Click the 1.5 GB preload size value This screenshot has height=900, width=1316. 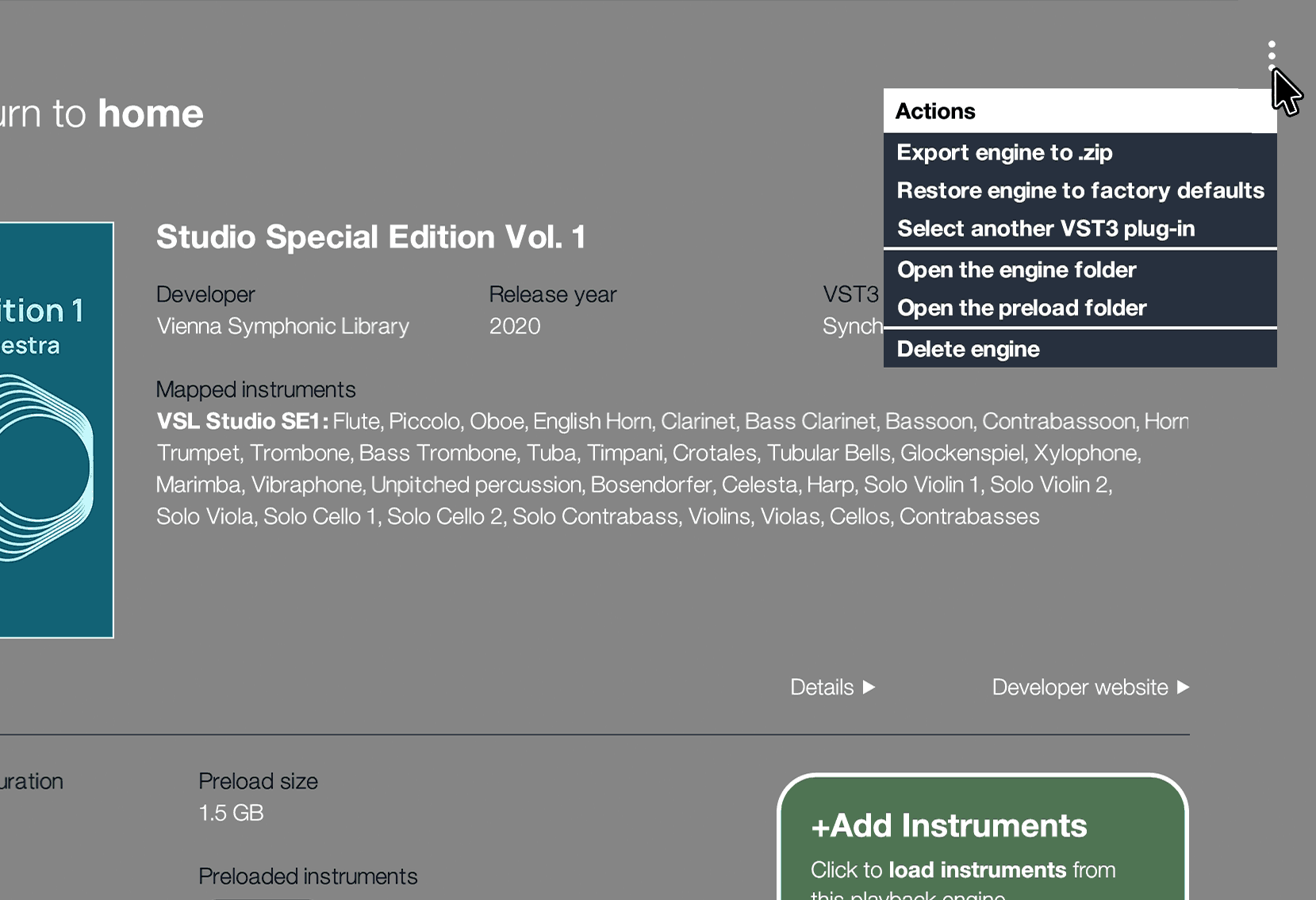click(231, 813)
